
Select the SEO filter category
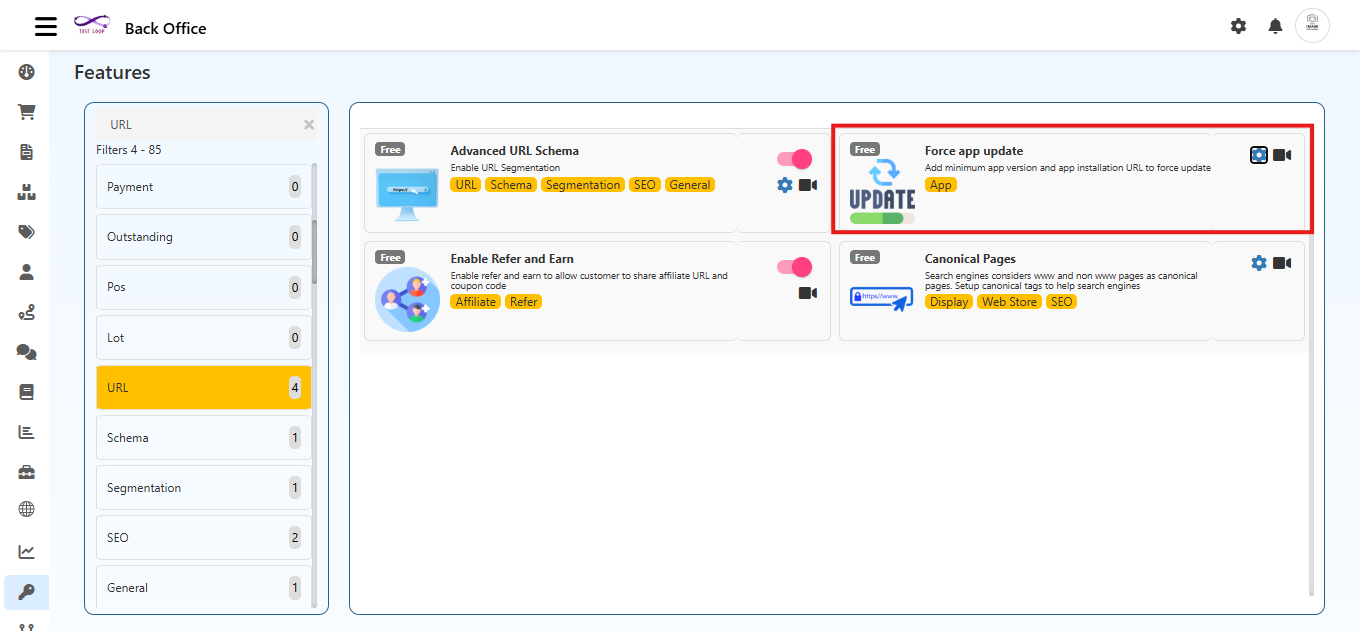[x=203, y=537]
